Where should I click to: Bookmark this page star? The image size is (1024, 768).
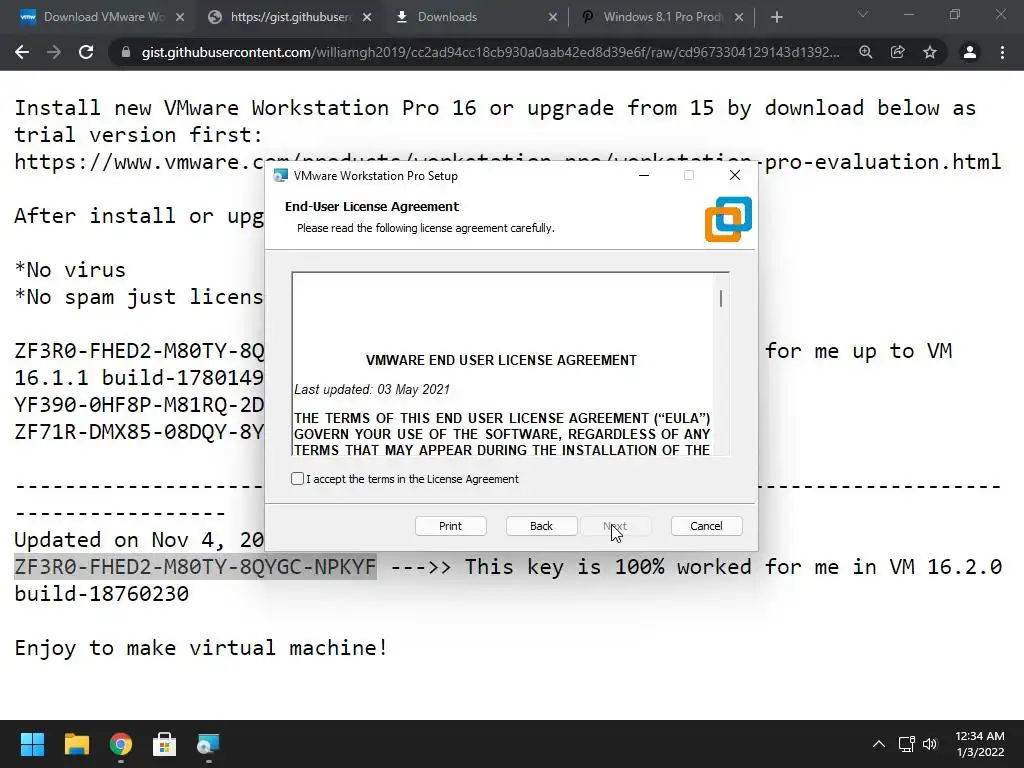click(930, 52)
